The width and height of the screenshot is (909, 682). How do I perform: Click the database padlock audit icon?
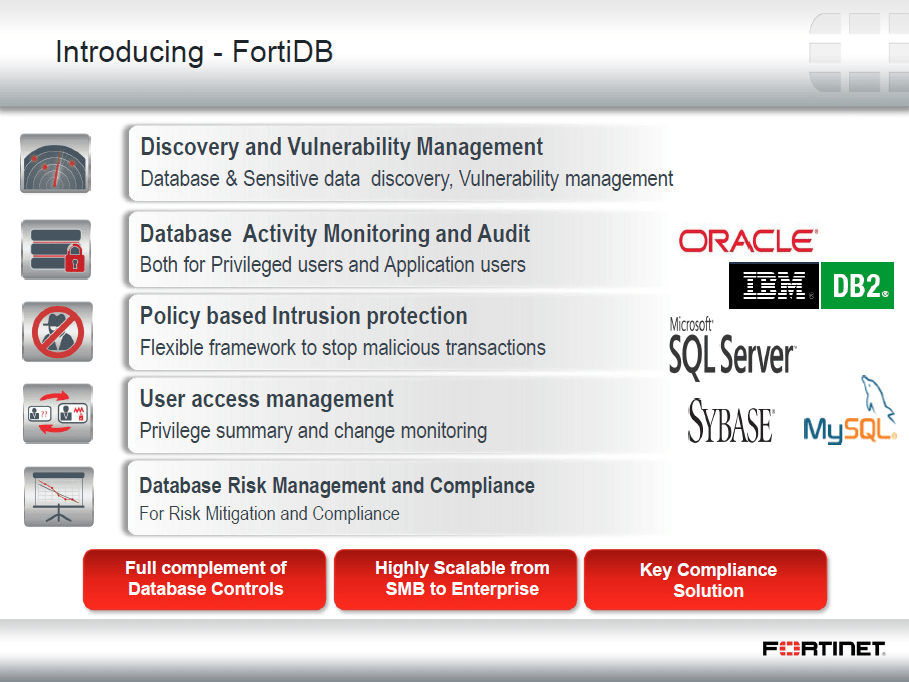pos(56,249)
